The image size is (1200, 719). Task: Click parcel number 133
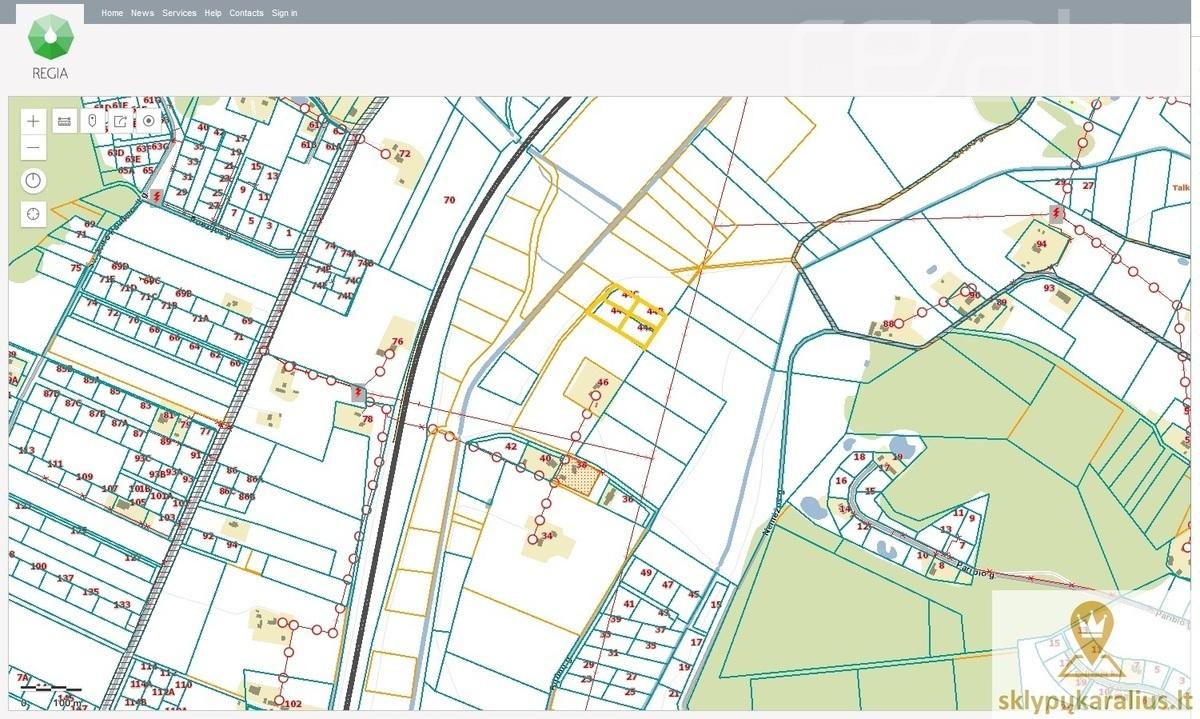point(121,605)
